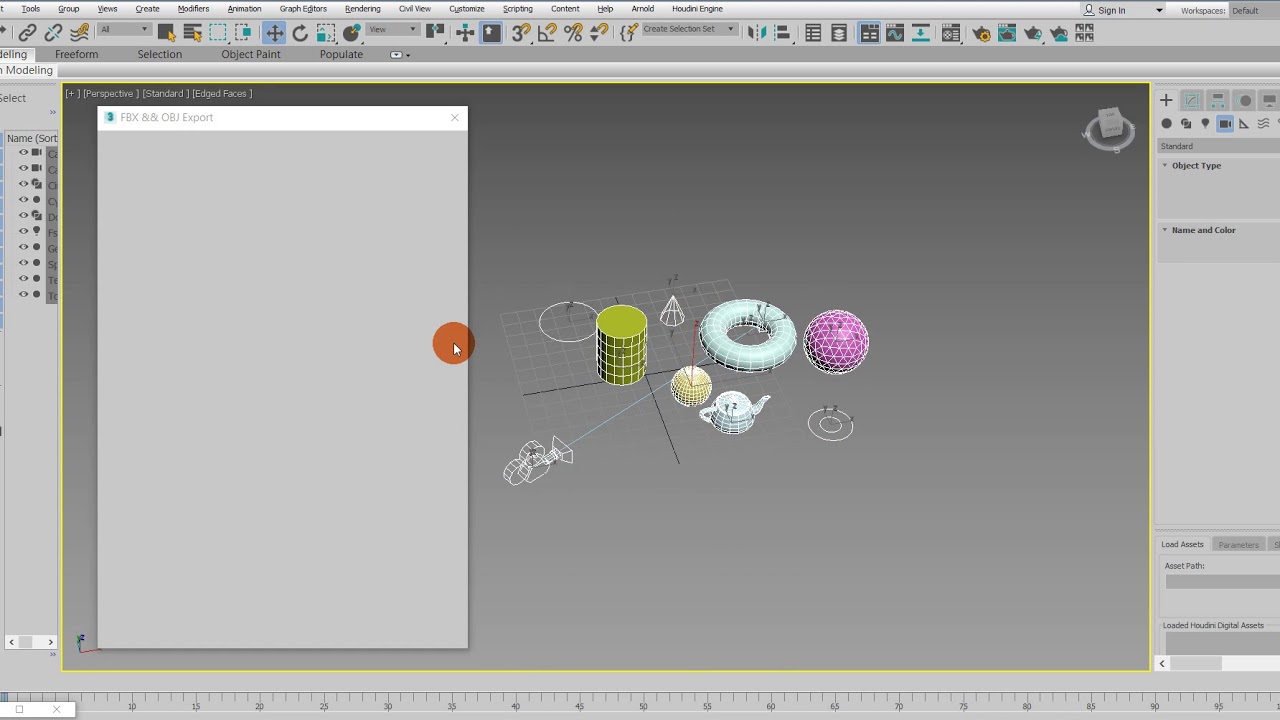Open the Rendering menu

tap(362, 9)
